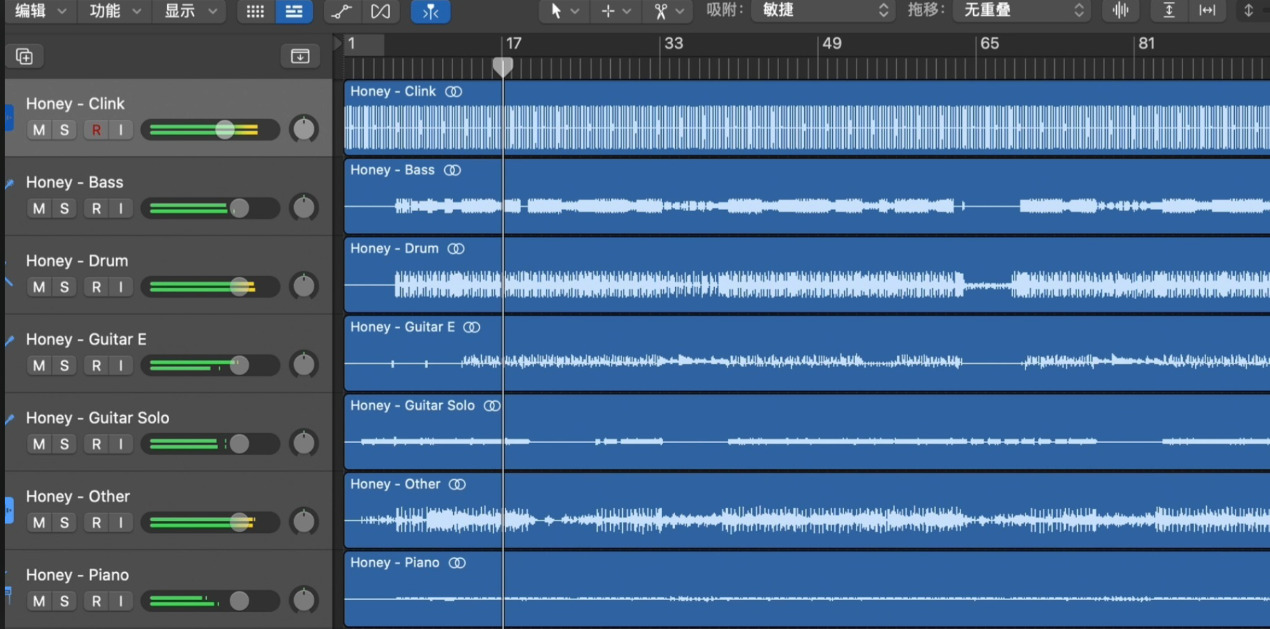Viewport: 1270px width, 629px height.
Task: Switch to the list view icon
Action: (293, 11)
